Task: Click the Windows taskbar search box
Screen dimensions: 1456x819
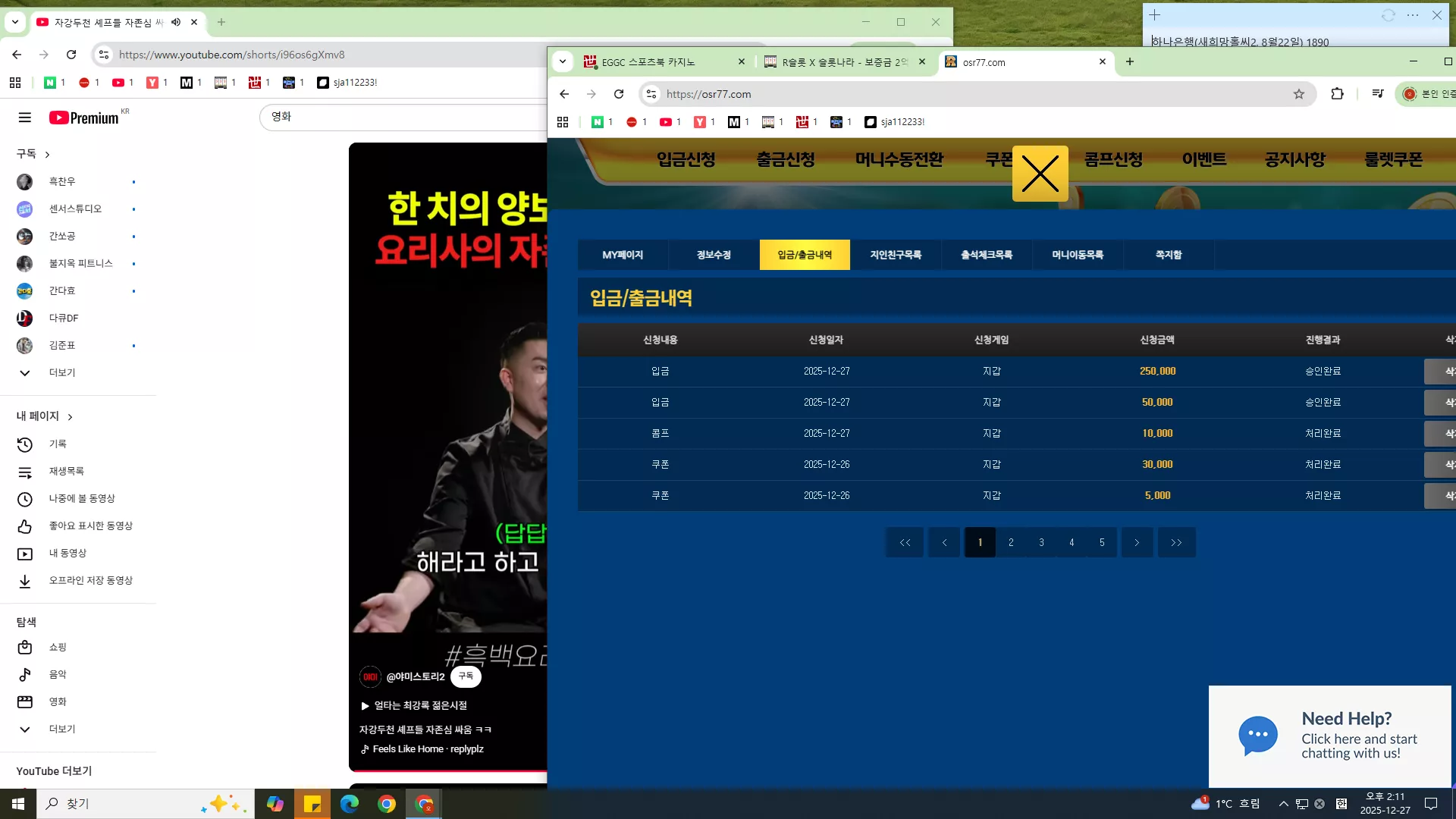Action: tap(146, 804)
